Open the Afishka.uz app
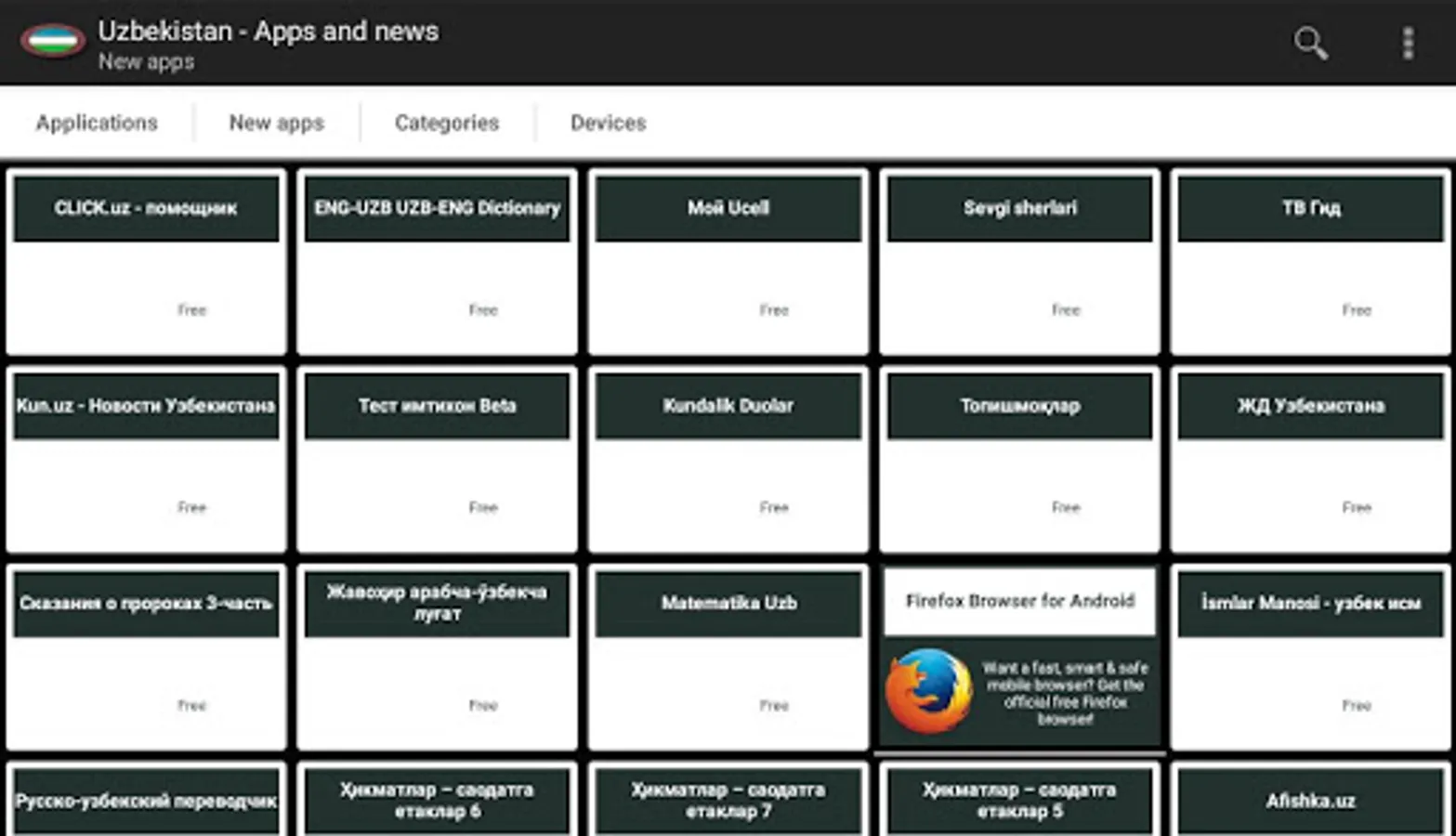 coord(1310,801)
